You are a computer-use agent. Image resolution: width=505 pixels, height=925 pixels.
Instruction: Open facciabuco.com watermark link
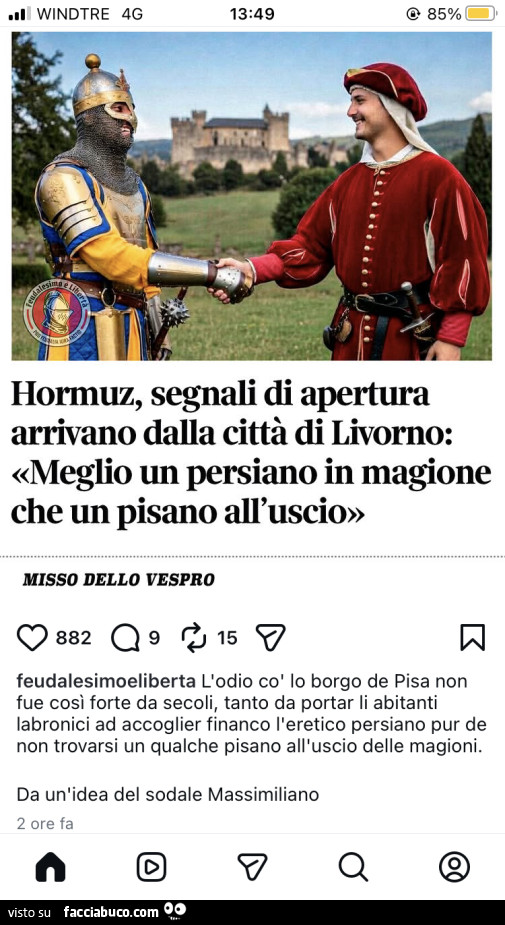111,912
